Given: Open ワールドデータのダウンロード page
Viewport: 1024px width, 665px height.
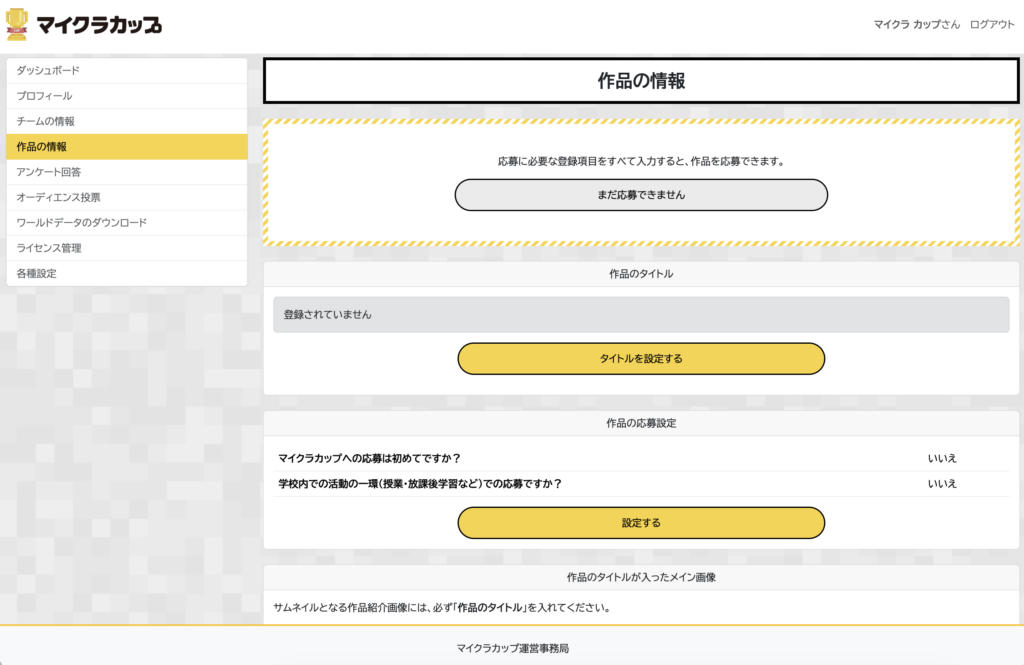Looking at the screenshot, I should (x=127, y=223).
